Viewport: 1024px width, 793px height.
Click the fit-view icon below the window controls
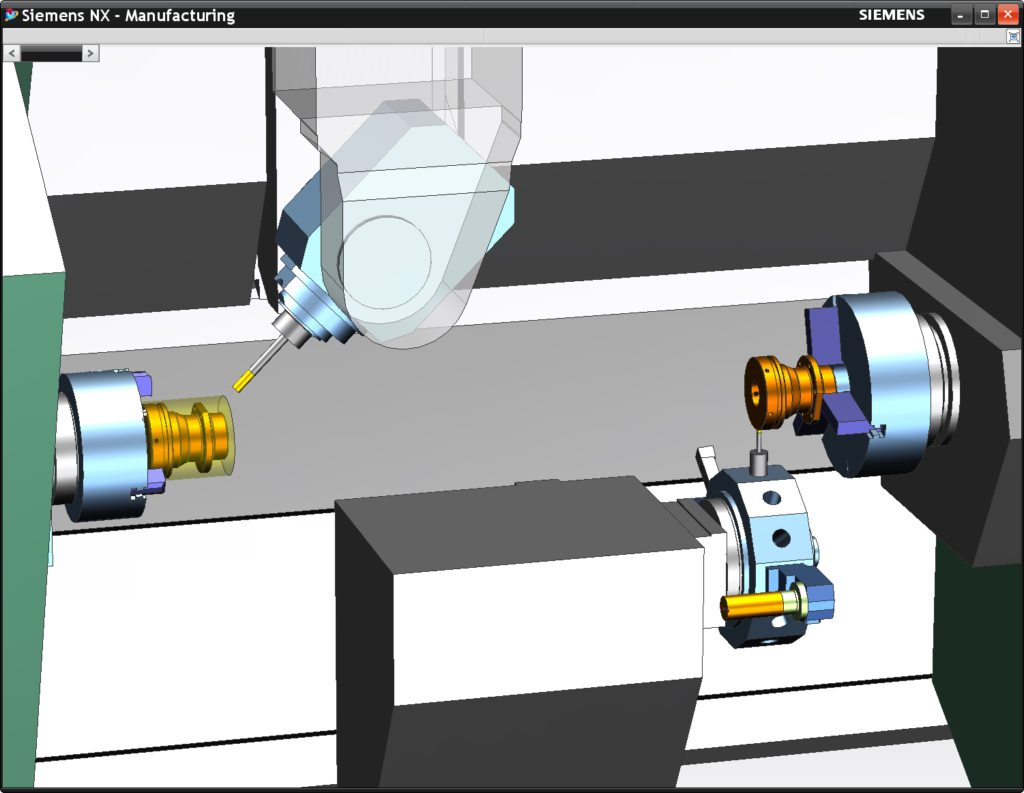coord(1012,34)
